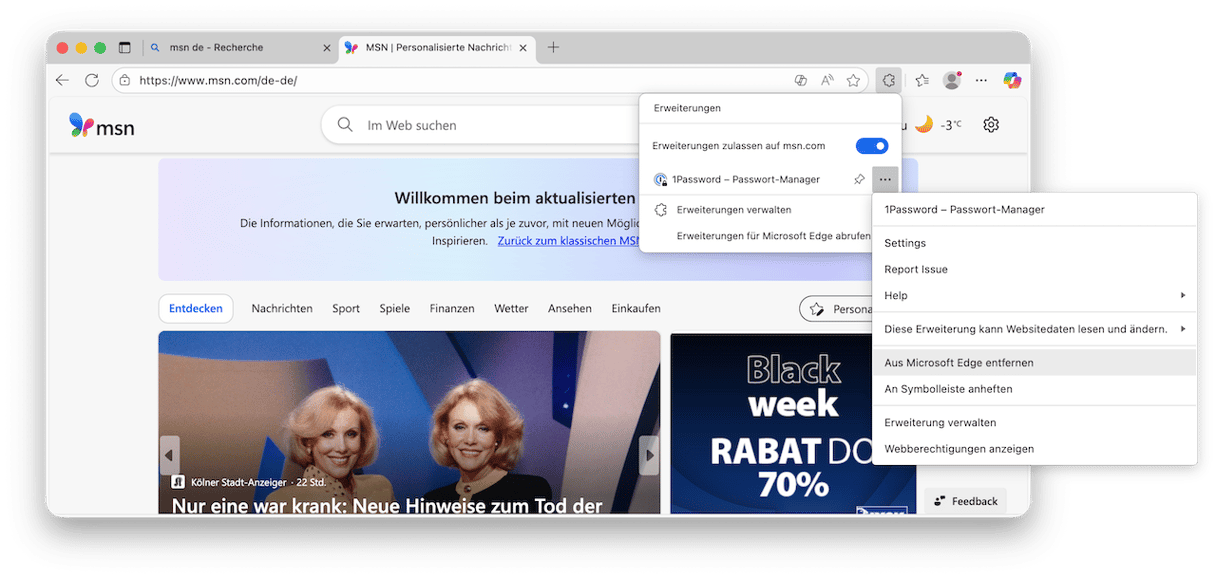Open 1Password more options three-dot button
The width and height of the screenshot is (1216, 578).
885,180
